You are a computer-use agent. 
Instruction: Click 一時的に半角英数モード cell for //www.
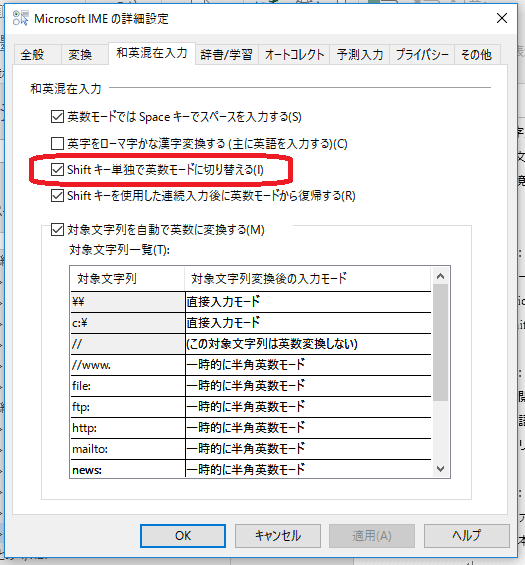pyautogui.click(x=308, y=365)
